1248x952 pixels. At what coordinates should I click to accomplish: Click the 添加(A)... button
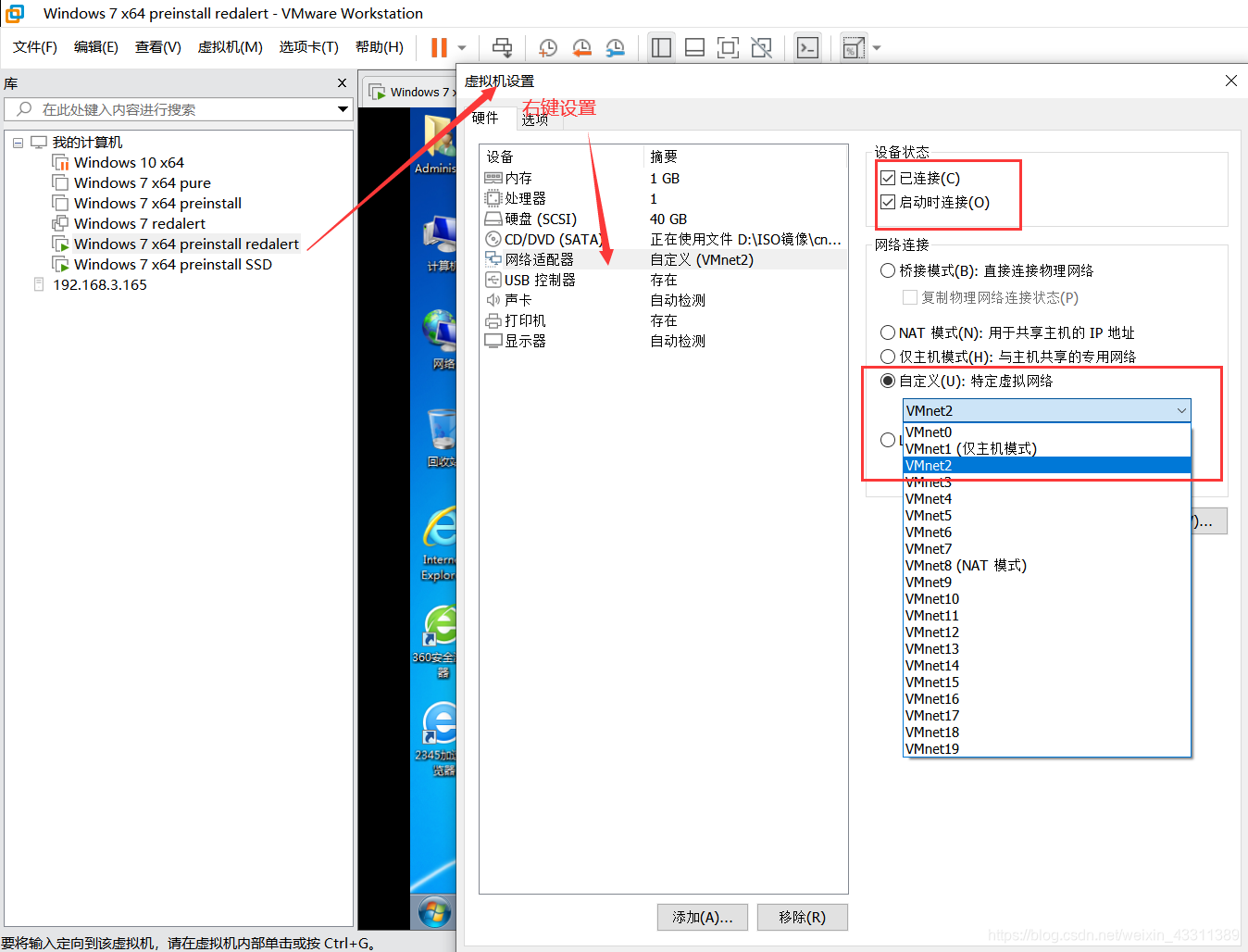click(703, 917)
